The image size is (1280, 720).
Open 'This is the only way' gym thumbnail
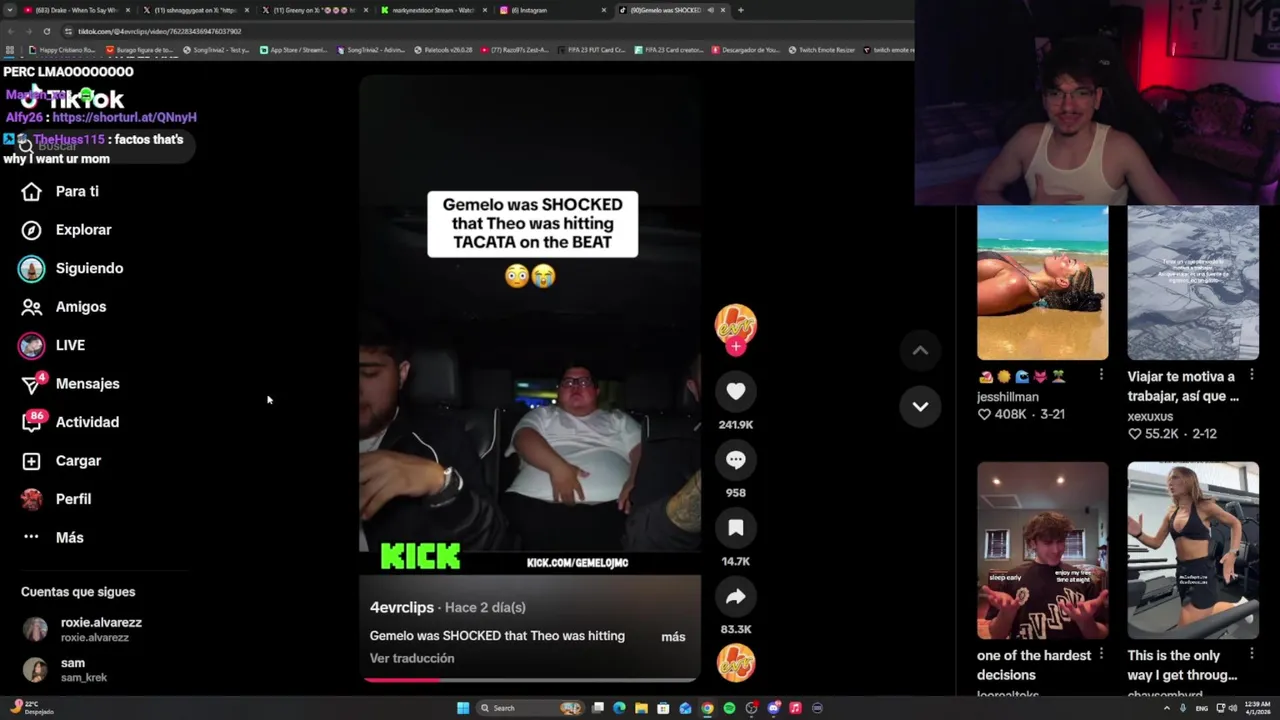[x=1193, y=550]
